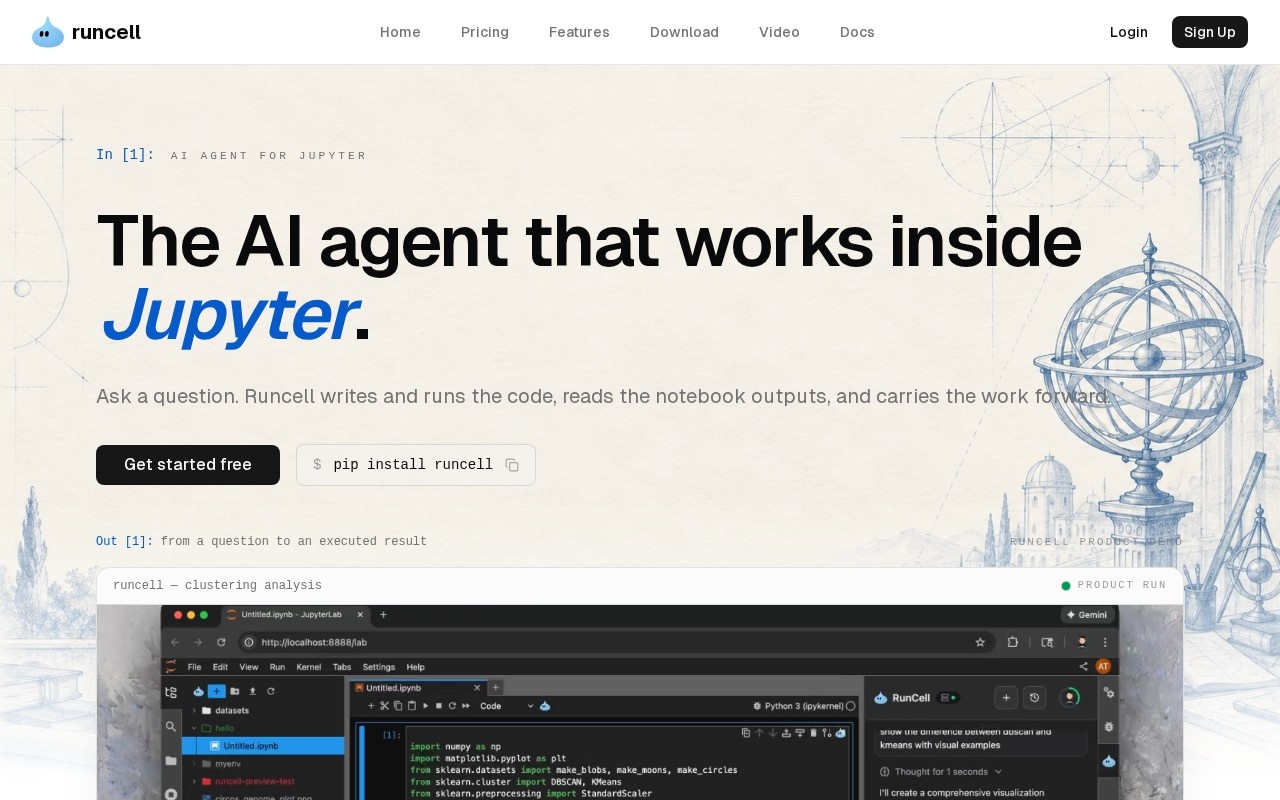This screenshot has height=800, width=1280.
Task: Click the upload files icon in demo file browser
Action: click(253, 691)
